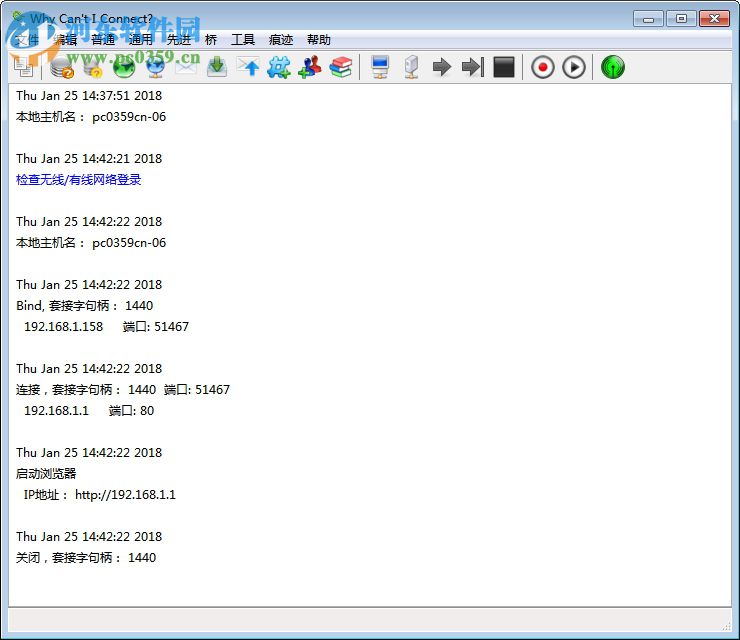The image size is (740, 640).
Task: Click the gray database with yellow question icon
Action: (x=93, y=67)
